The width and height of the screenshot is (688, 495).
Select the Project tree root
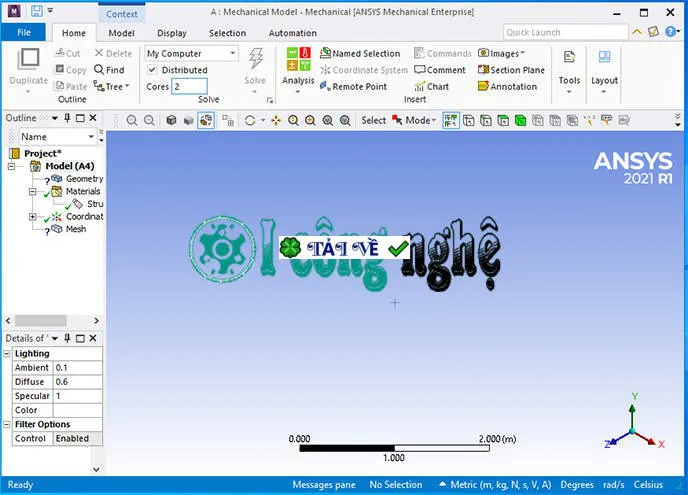coord(42,154)
